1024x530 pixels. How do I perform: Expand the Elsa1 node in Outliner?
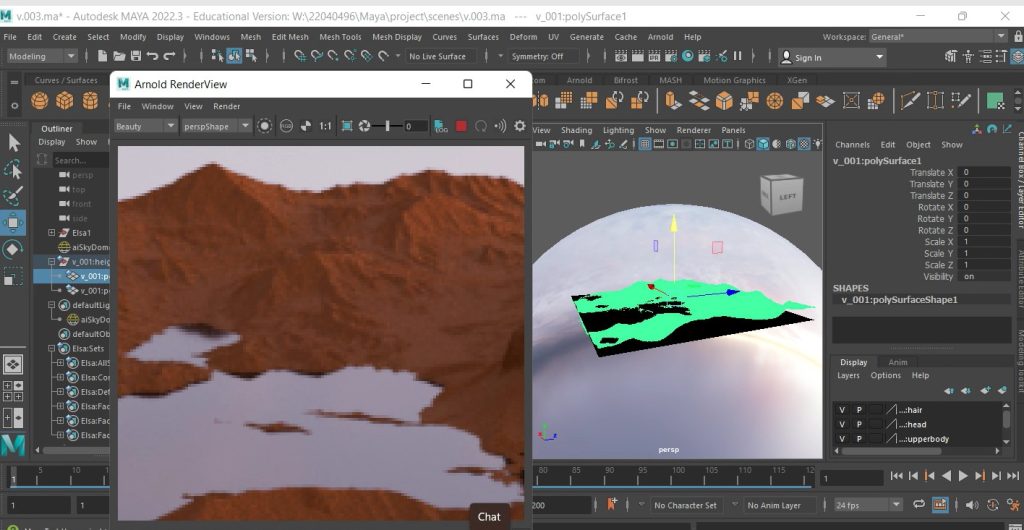52,232
